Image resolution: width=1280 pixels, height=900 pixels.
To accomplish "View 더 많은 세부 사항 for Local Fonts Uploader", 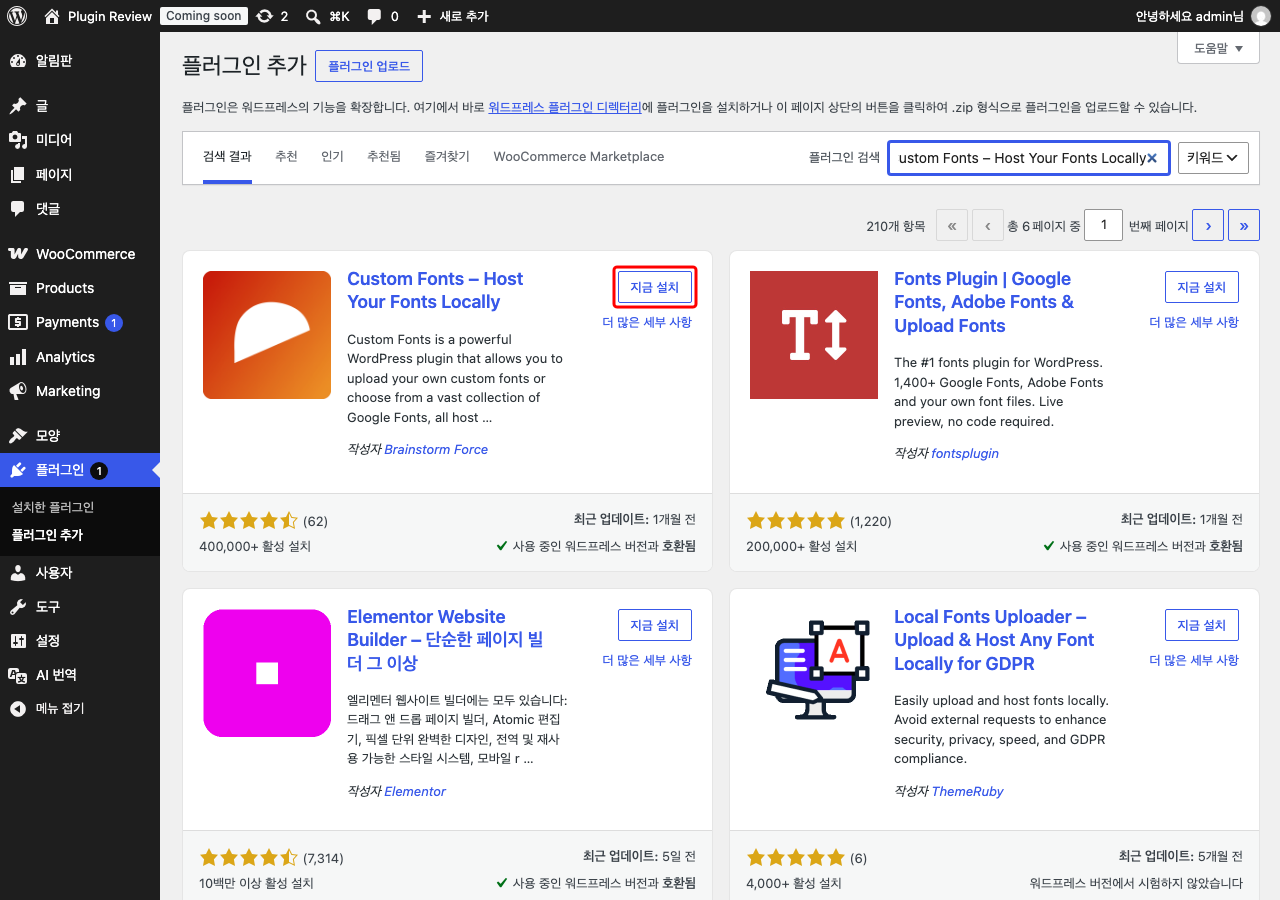I will [x=1194, y=660].
